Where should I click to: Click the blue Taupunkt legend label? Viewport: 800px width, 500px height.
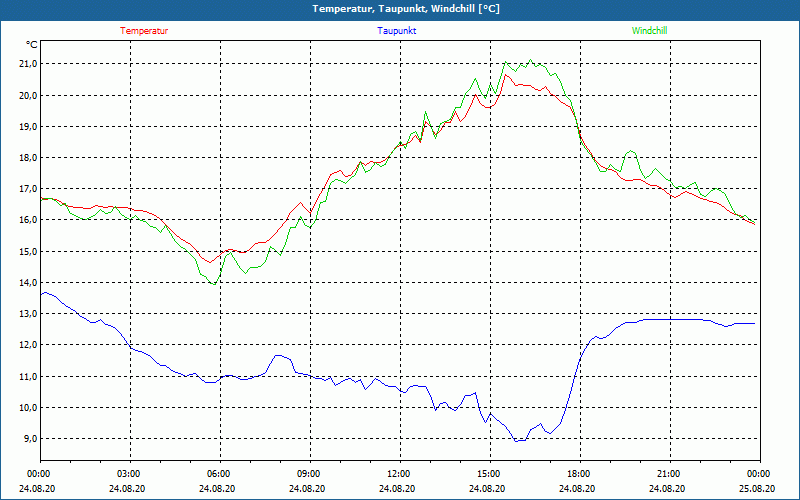point(396,31)
